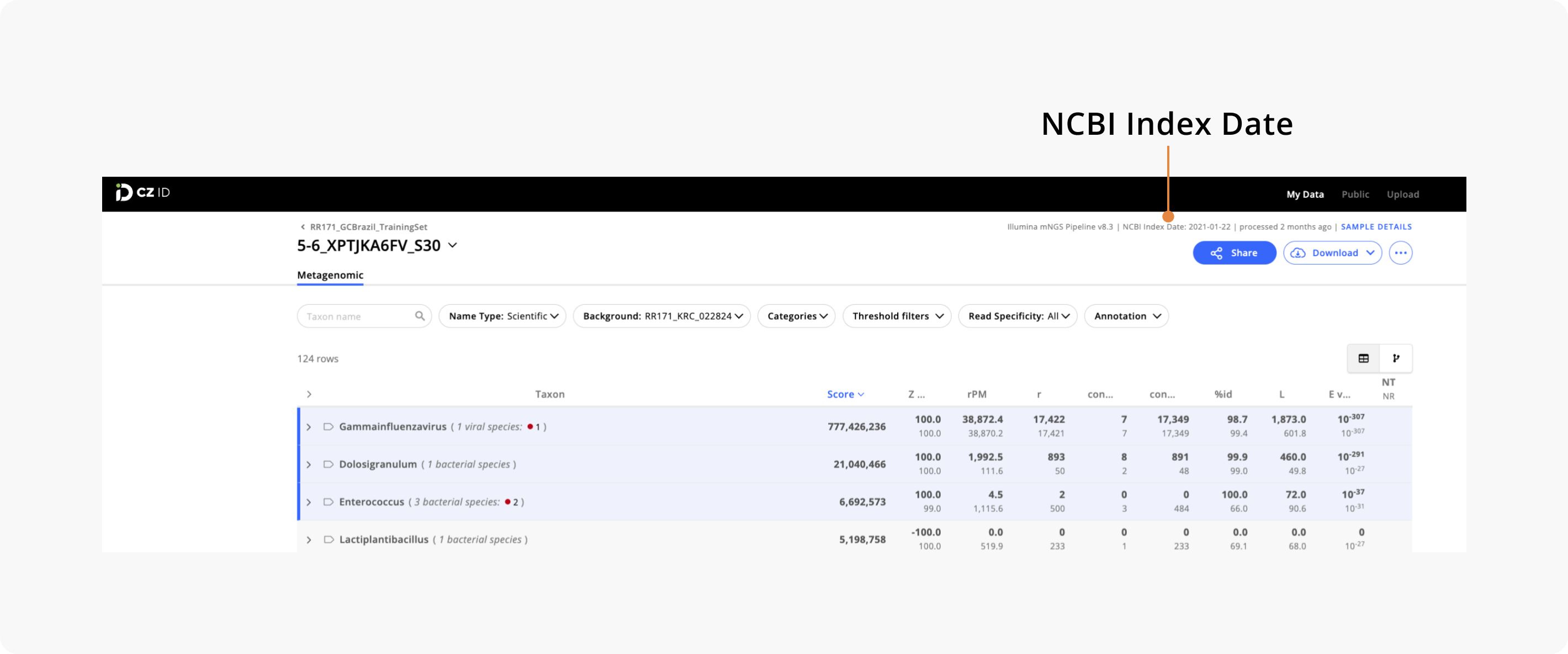Screen dimensions: 1568x654
Task: Switch to the Metagenomic tab
Action: [x=330, y=275]
